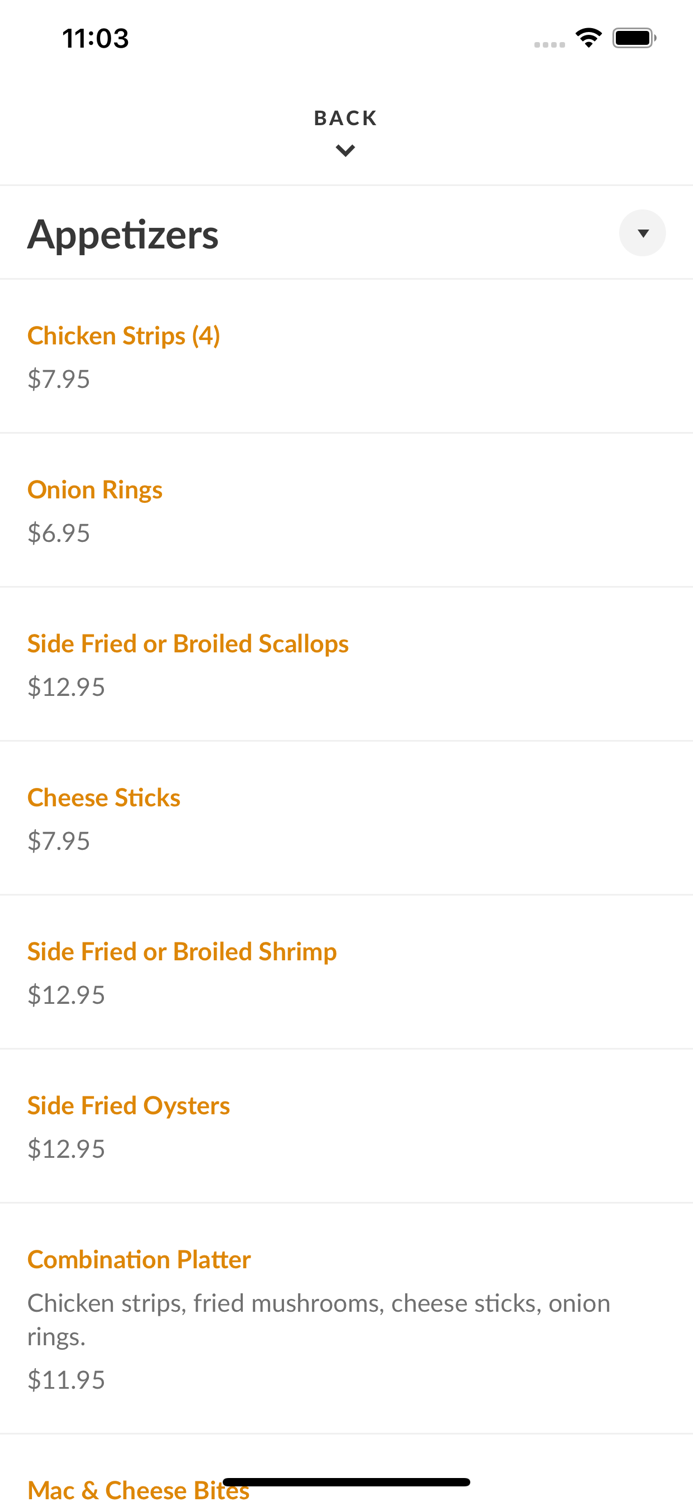Tap the $11.95 Combination Platter price
This screenshot has width=693, height=1500.
(66, 1380)
